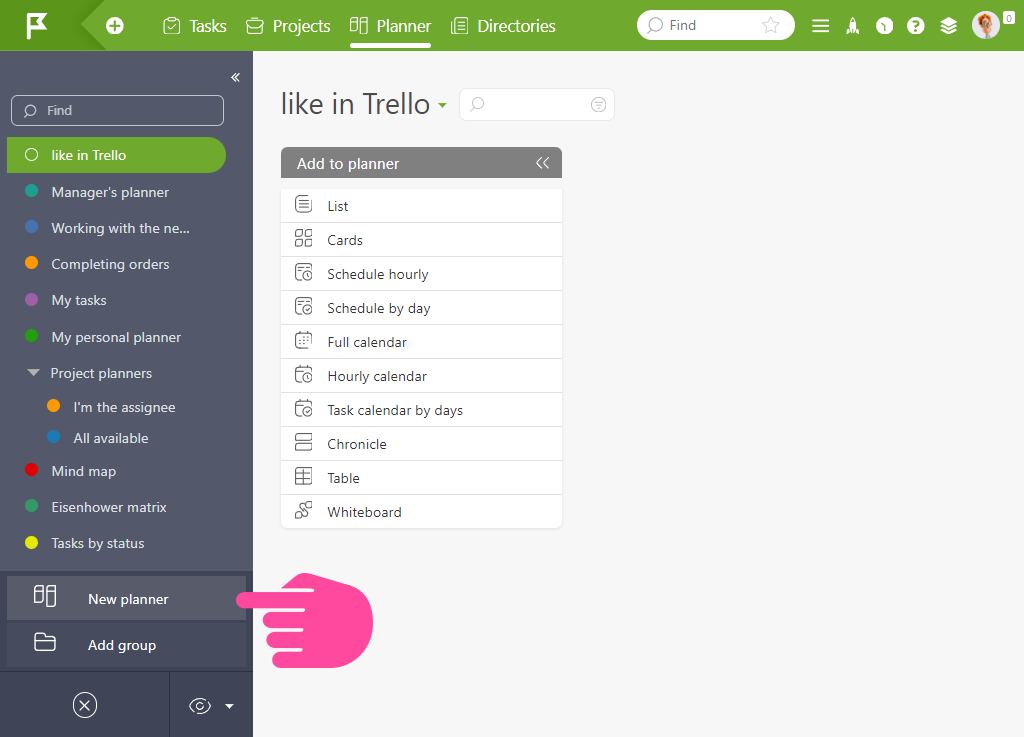Screen dimensions: 1024x737
Task: Click the circled X icon at sidebar bottom
Action: click(x=85, y=705)
